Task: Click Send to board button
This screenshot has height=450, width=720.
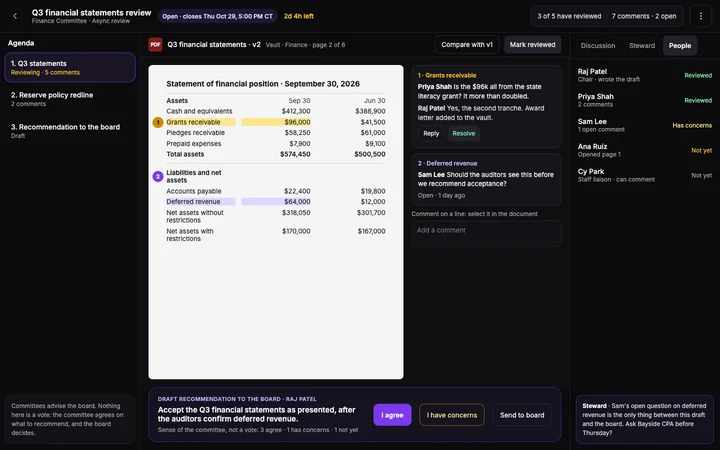Action: [522, 415]
